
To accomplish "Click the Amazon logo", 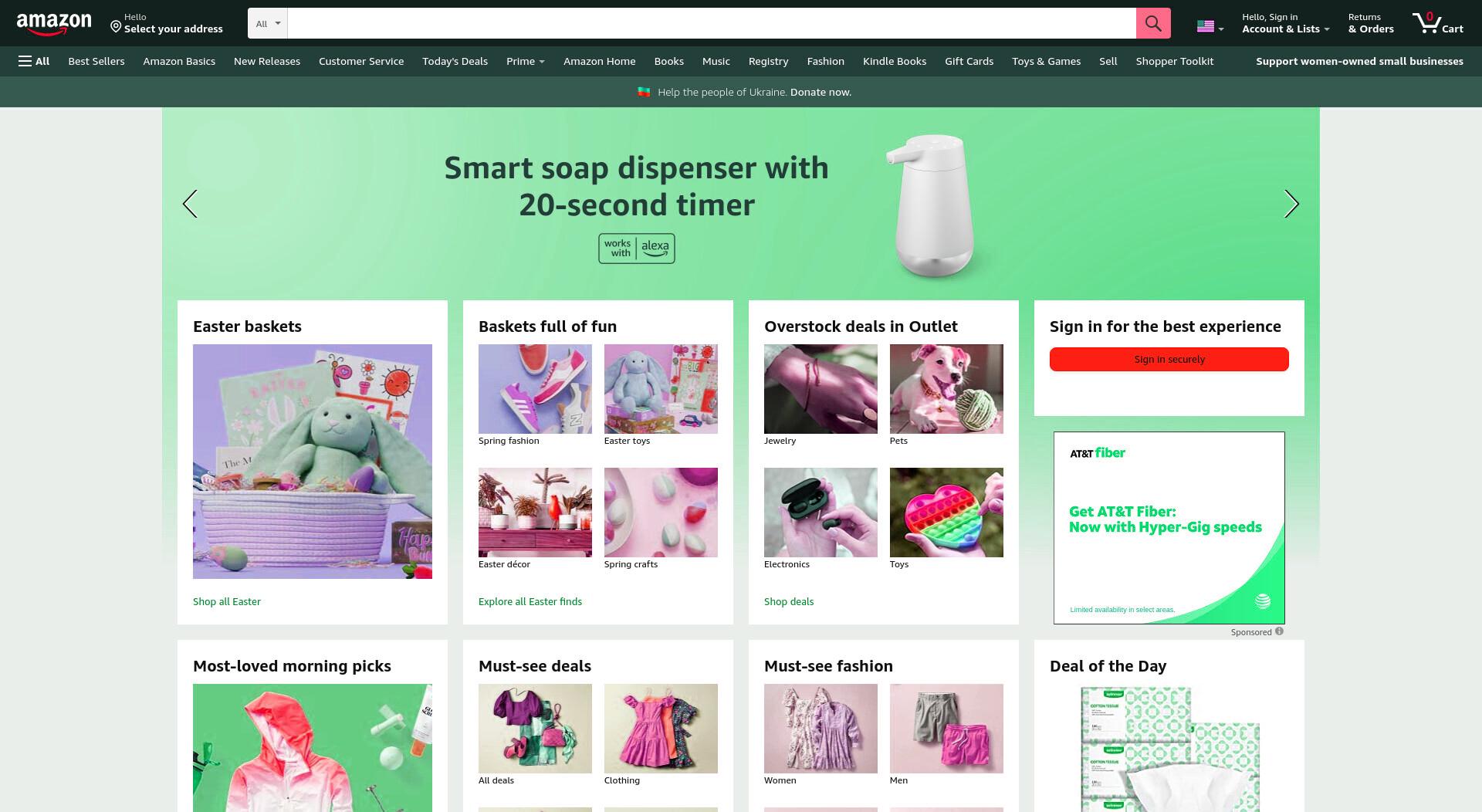I will [x=54, y=24].
